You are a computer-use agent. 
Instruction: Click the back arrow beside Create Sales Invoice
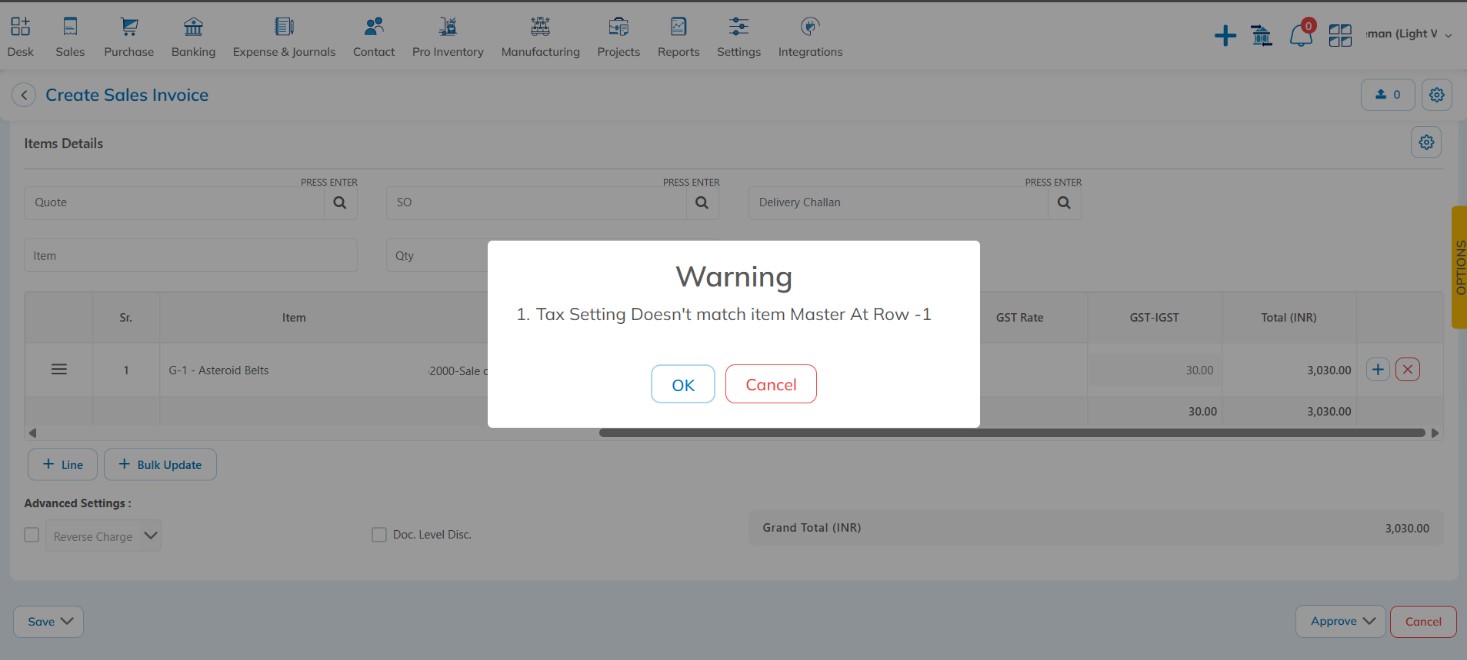[x=23, y=95]
